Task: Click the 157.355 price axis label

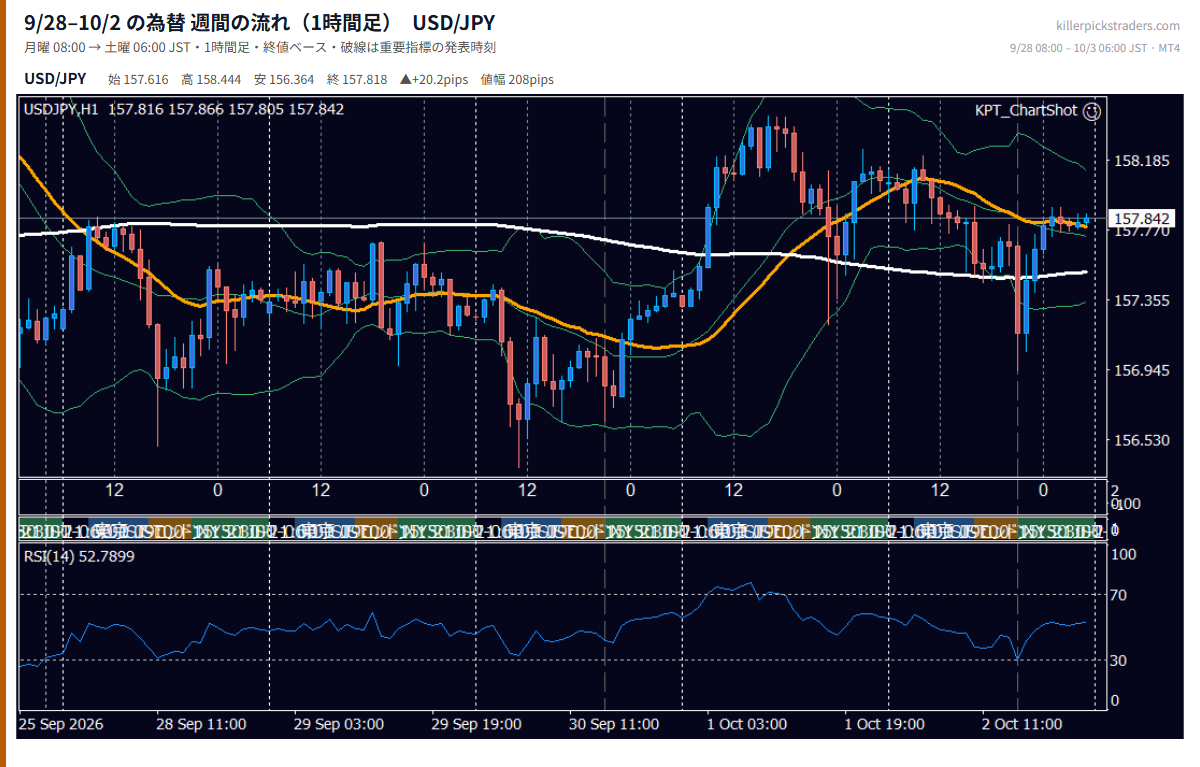Action: tap(1141, 301)
